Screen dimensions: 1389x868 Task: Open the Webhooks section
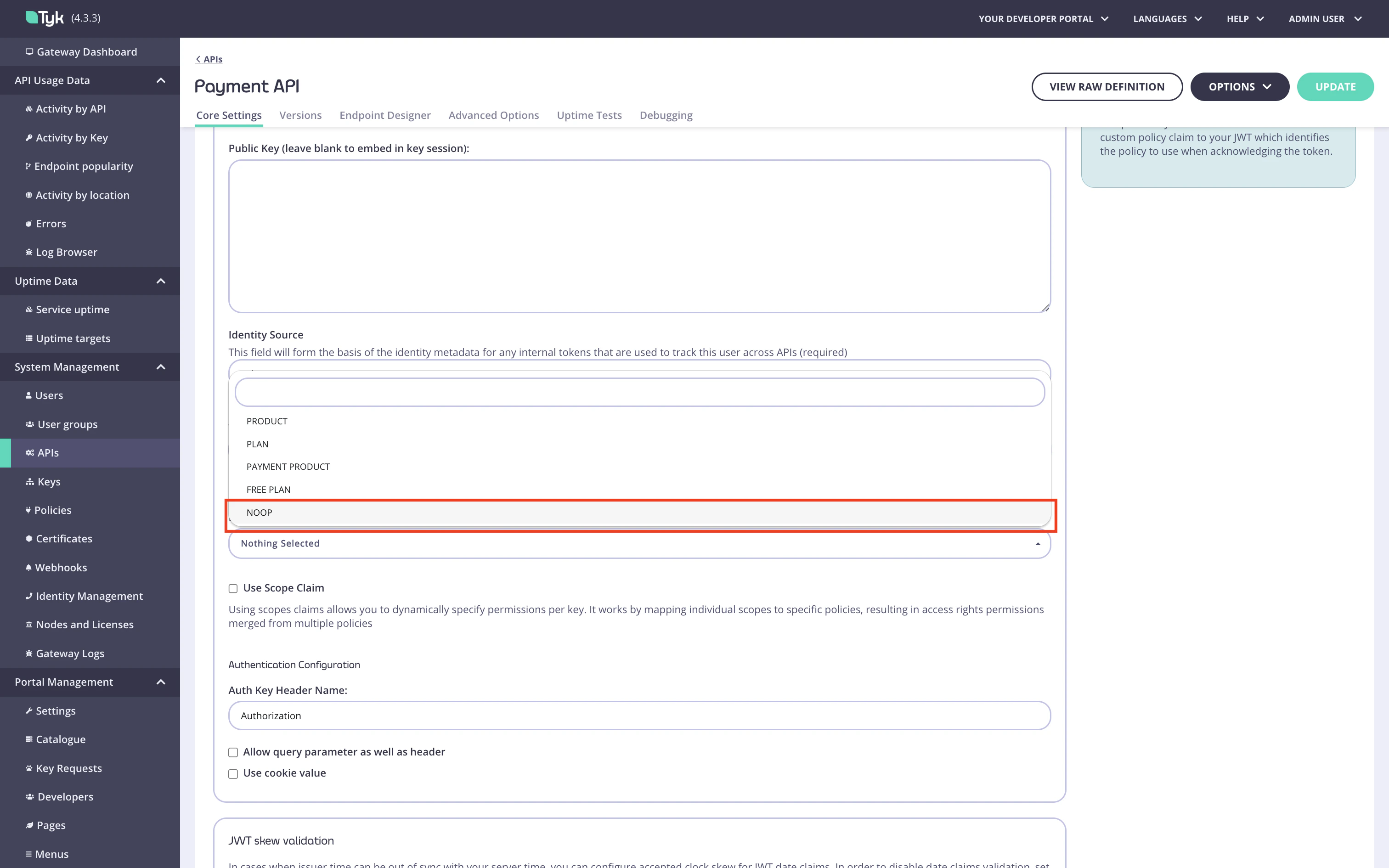click(61, 567)
